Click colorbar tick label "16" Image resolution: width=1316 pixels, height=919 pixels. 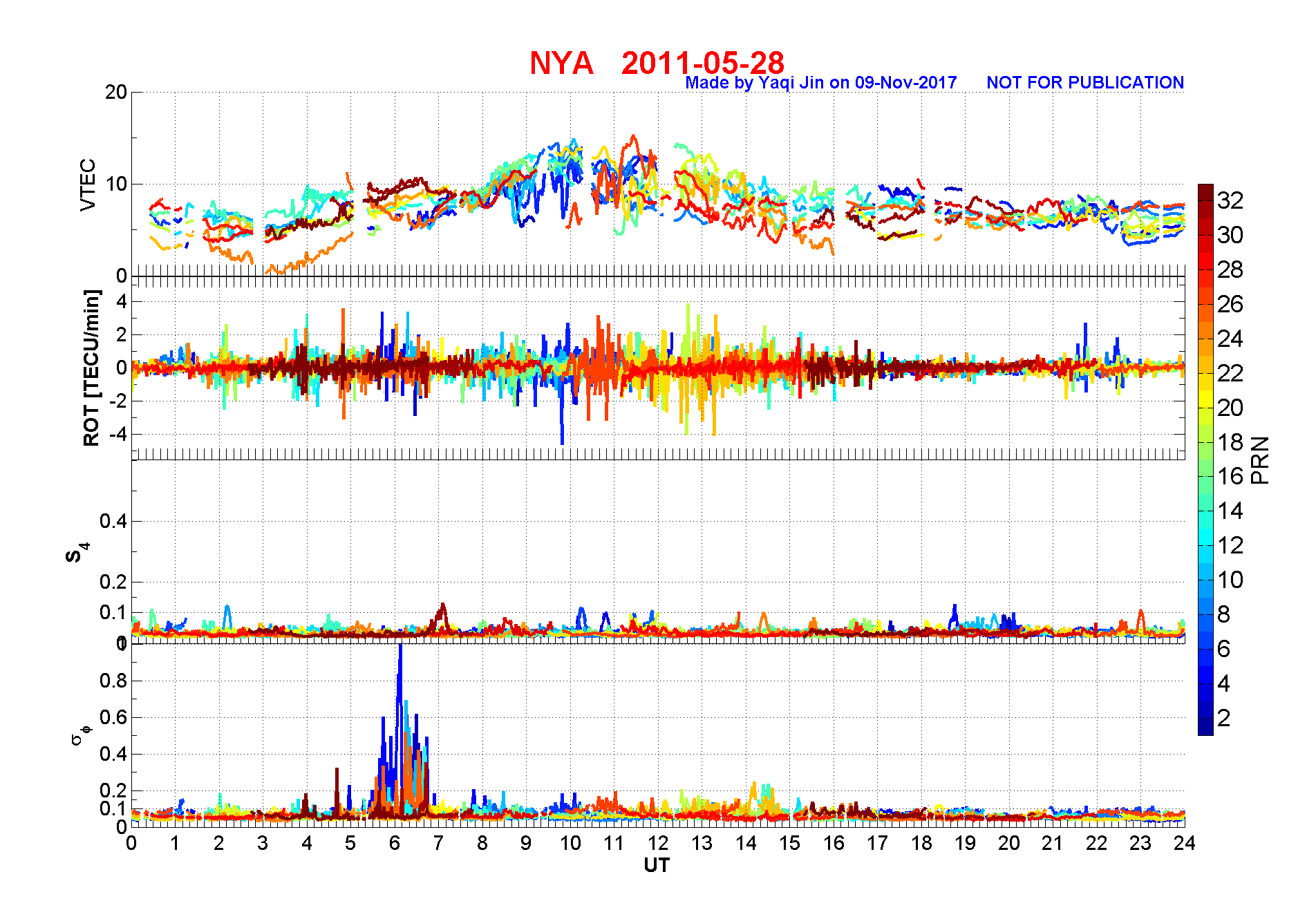click(x=1230, y=476)
